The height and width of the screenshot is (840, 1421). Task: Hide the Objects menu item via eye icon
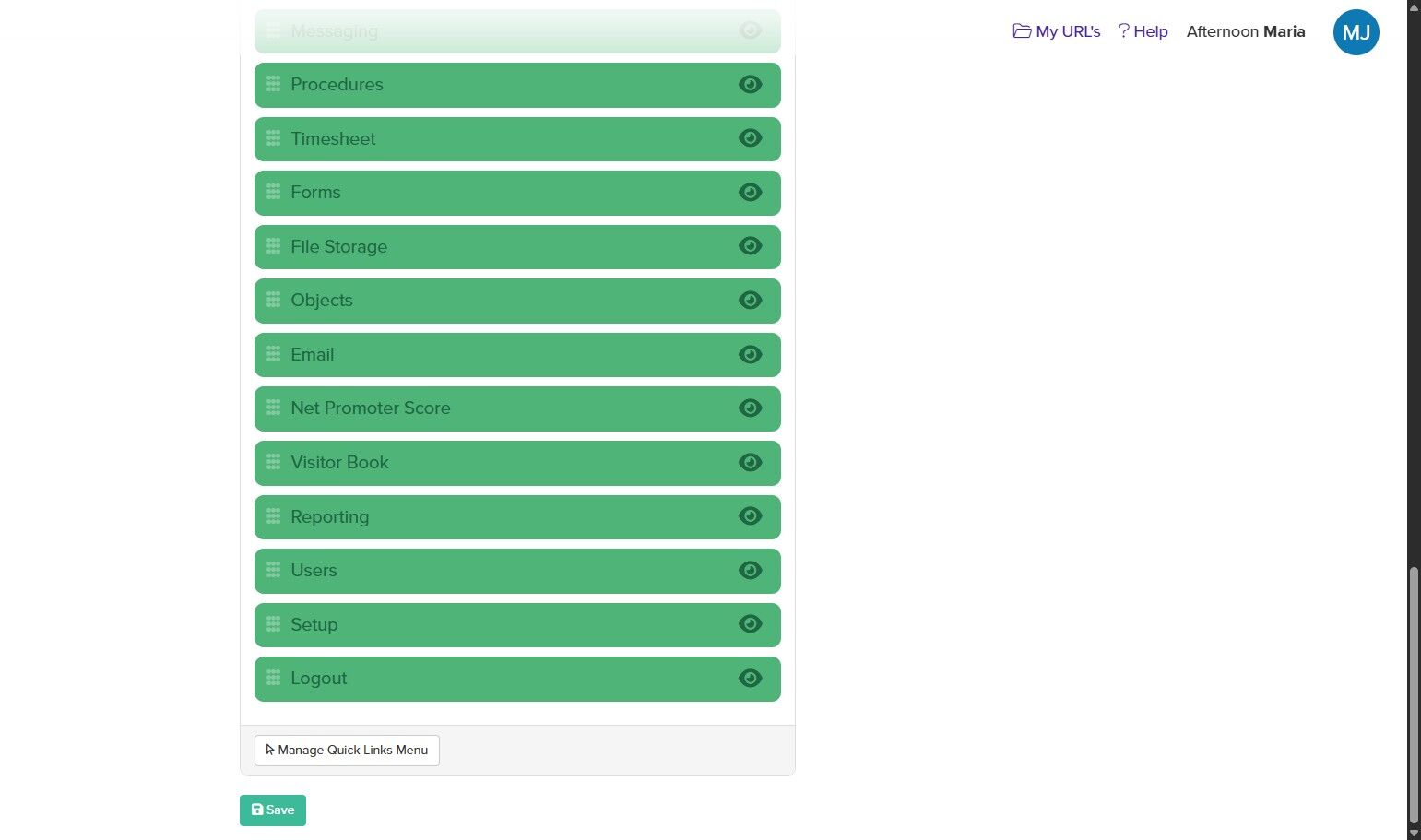pyautogui.click(x=751, y=300)
